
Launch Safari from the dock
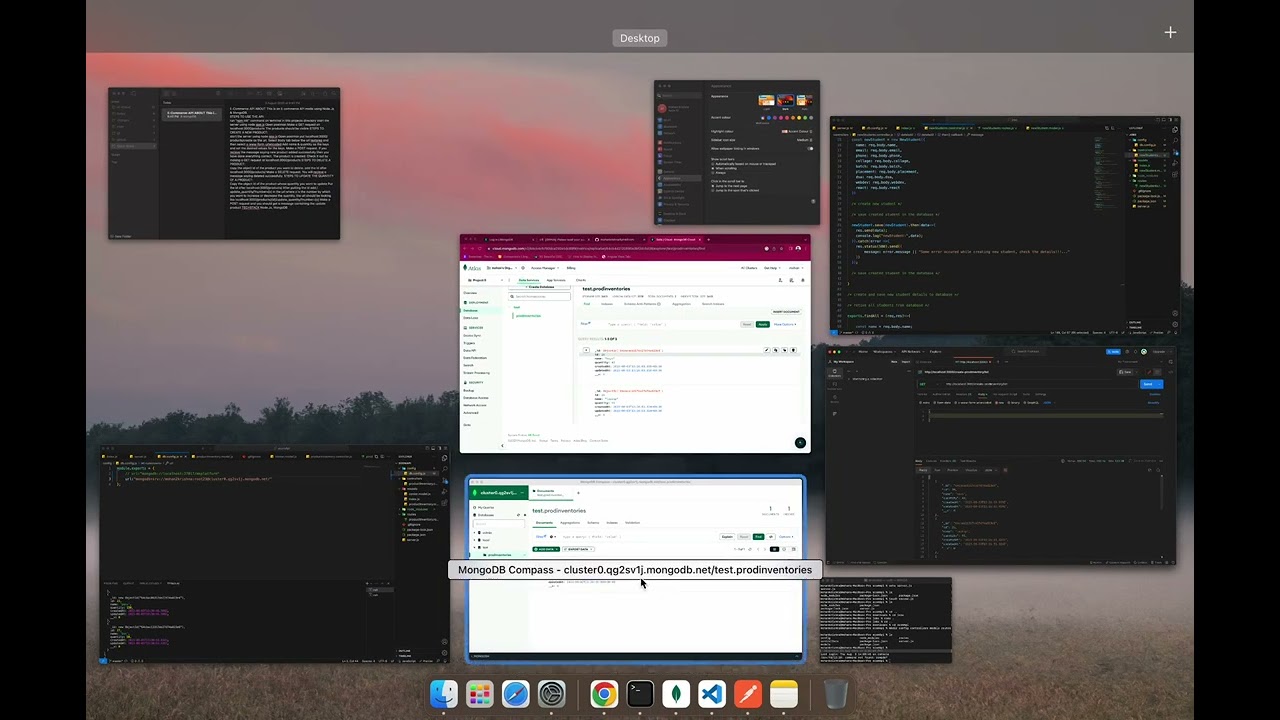click(x=516, y=694)
